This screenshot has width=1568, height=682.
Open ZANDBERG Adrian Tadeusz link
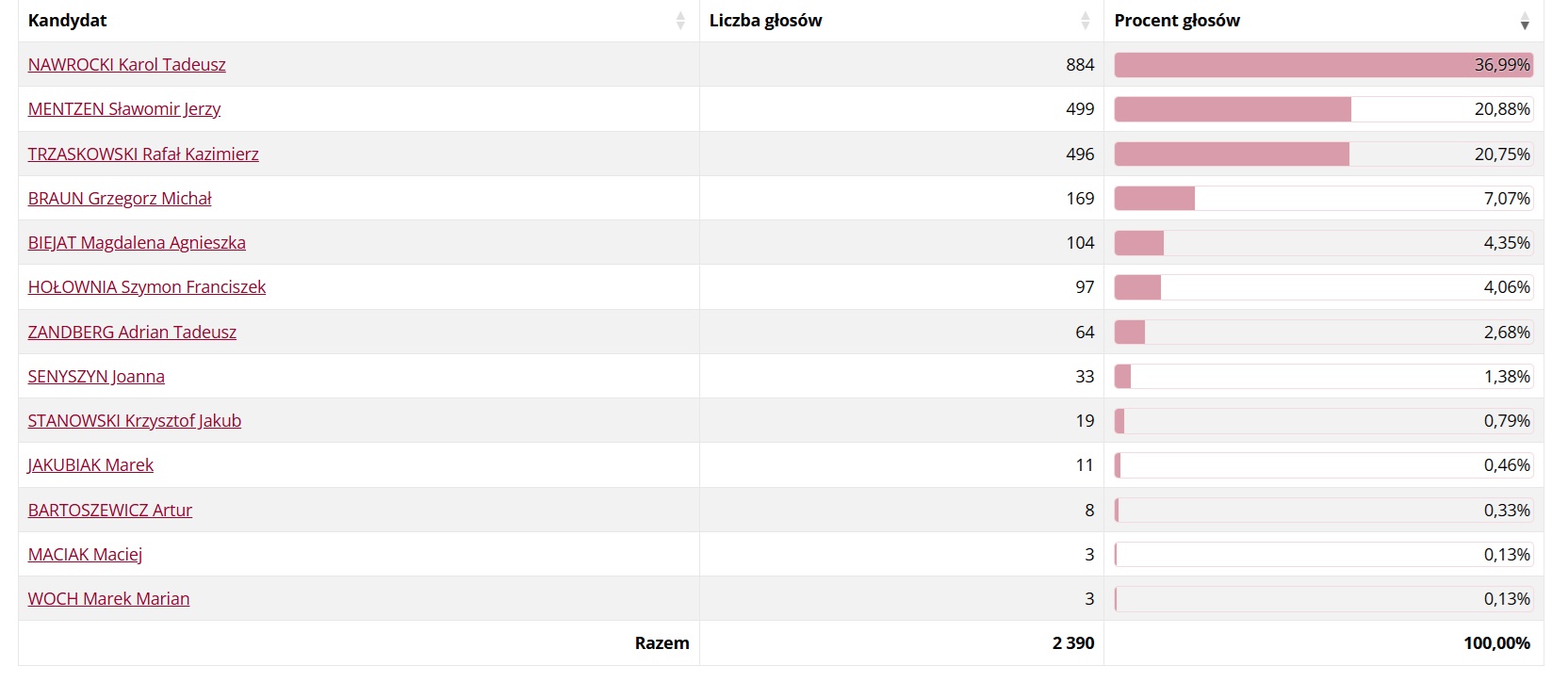point(132,333)
